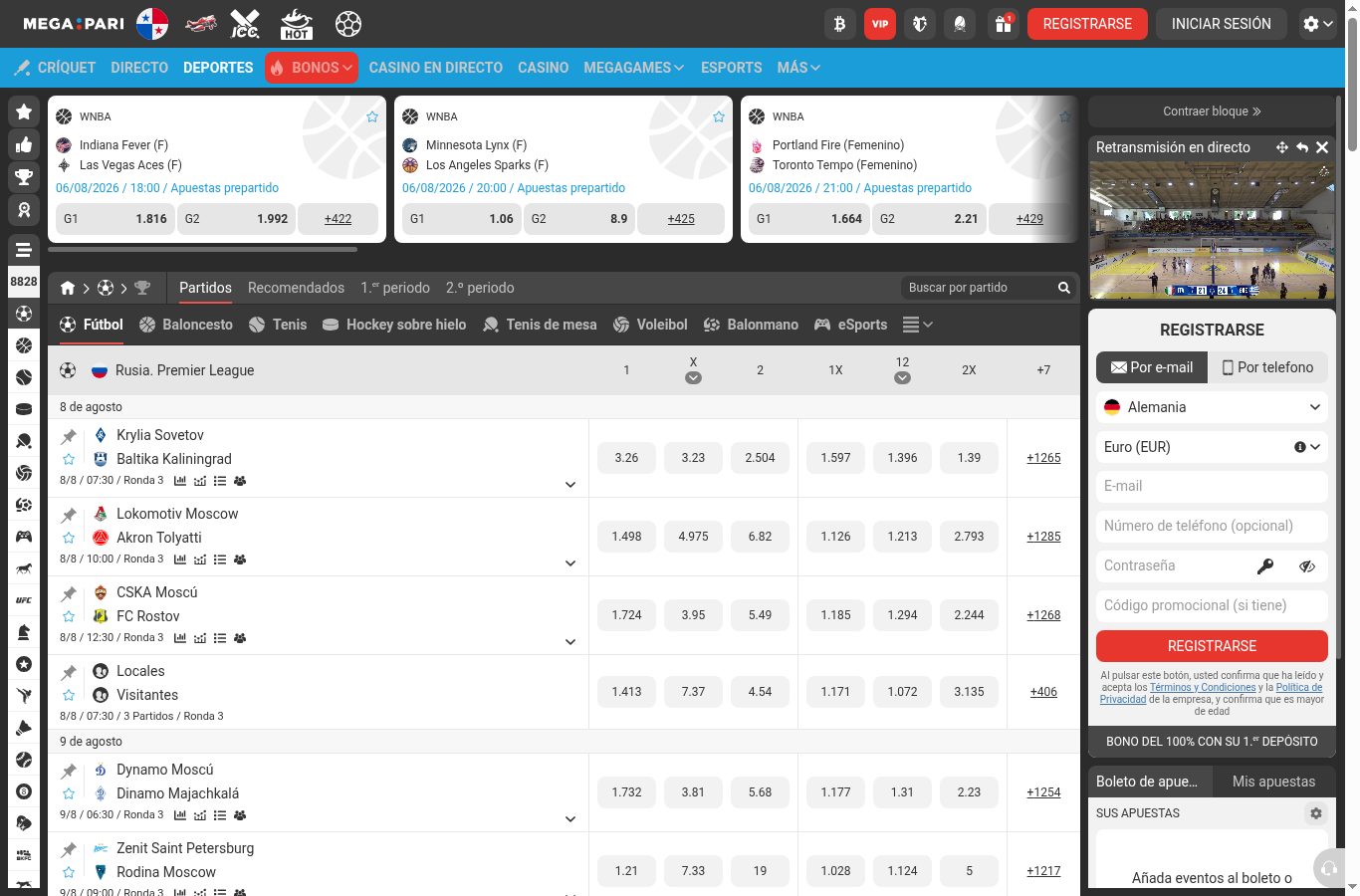Select registration Por e-mail option
Screen dimensions: 1360x896
pos(1152,367)
